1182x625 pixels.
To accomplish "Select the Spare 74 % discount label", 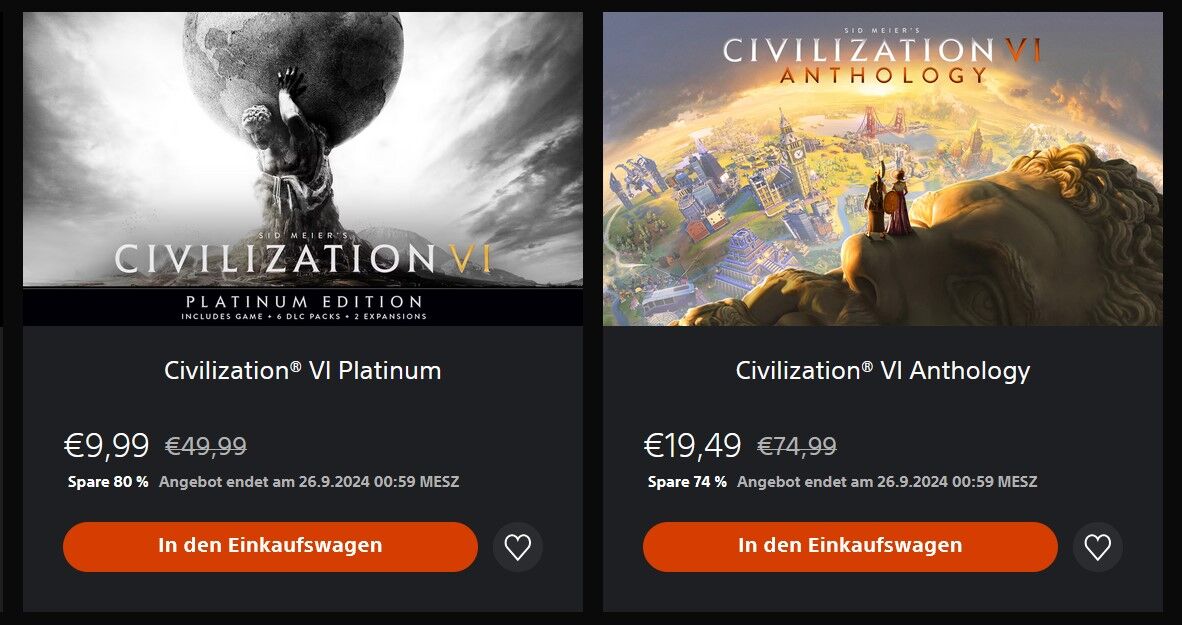I will tap(687, 482).
